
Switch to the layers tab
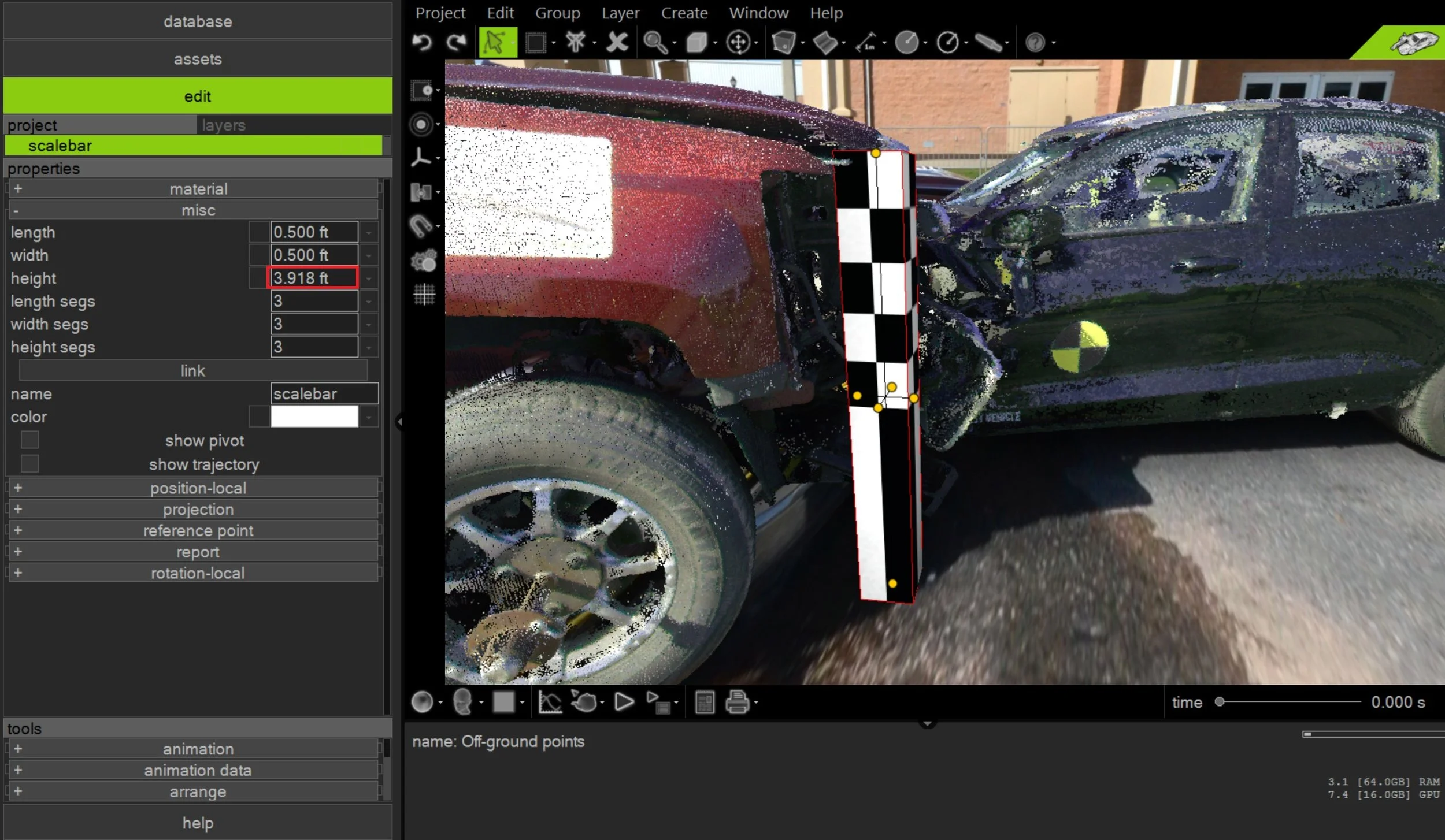coord(224,125)
